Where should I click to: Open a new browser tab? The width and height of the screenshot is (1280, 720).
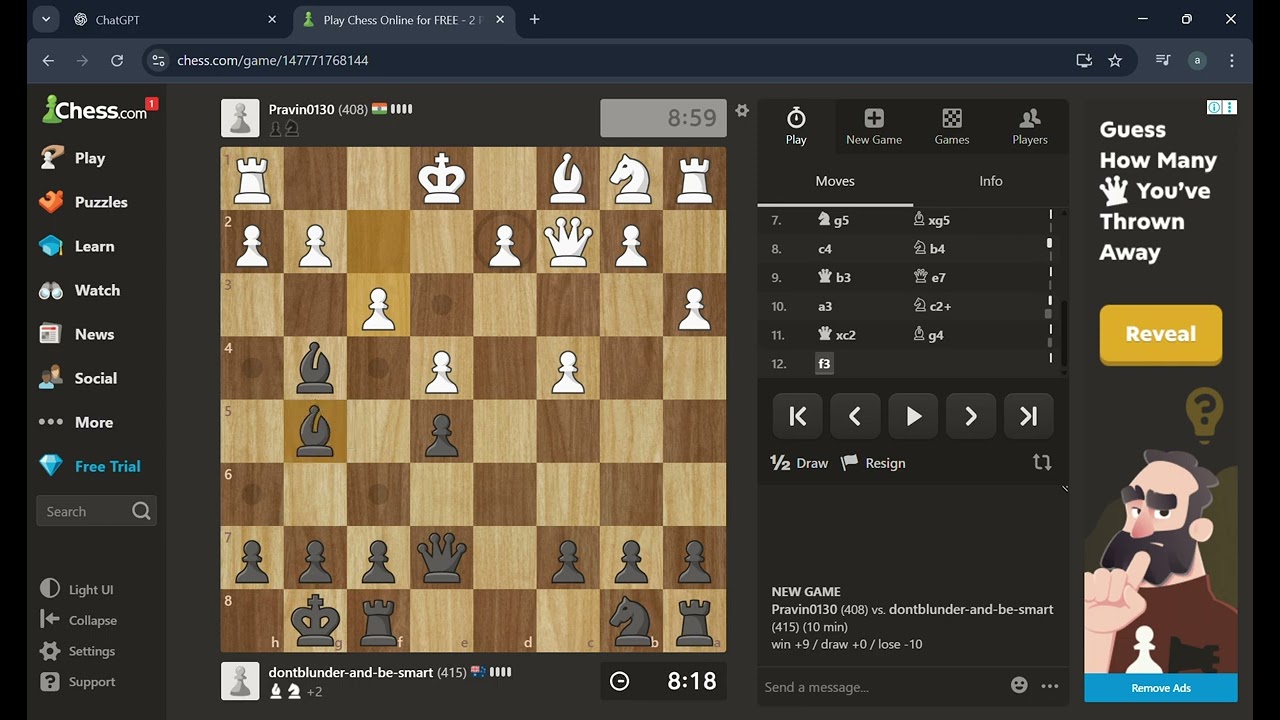(534, 19)
